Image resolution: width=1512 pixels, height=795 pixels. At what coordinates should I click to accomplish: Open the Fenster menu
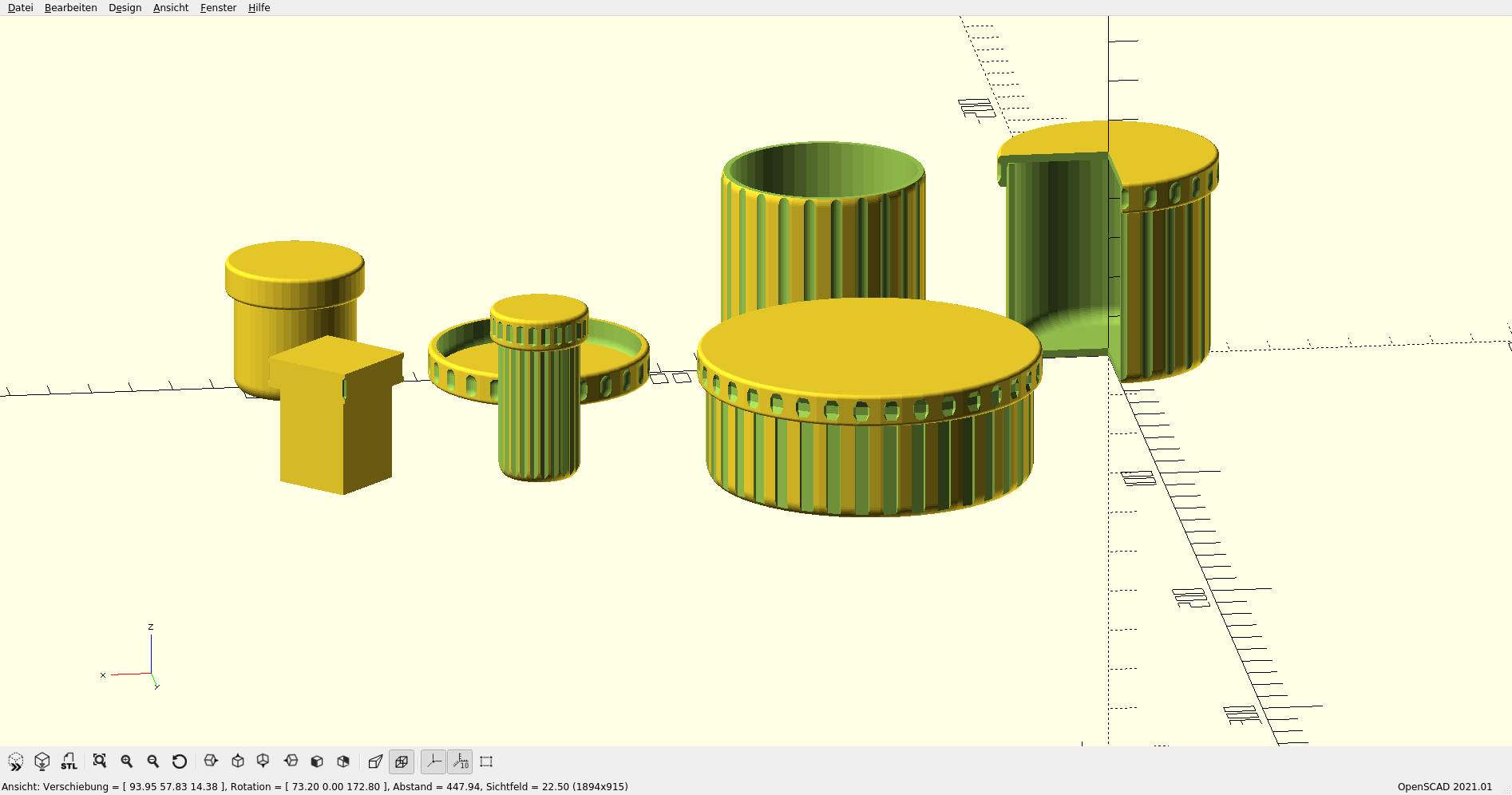pyautogui.click(x=219, y=8)
